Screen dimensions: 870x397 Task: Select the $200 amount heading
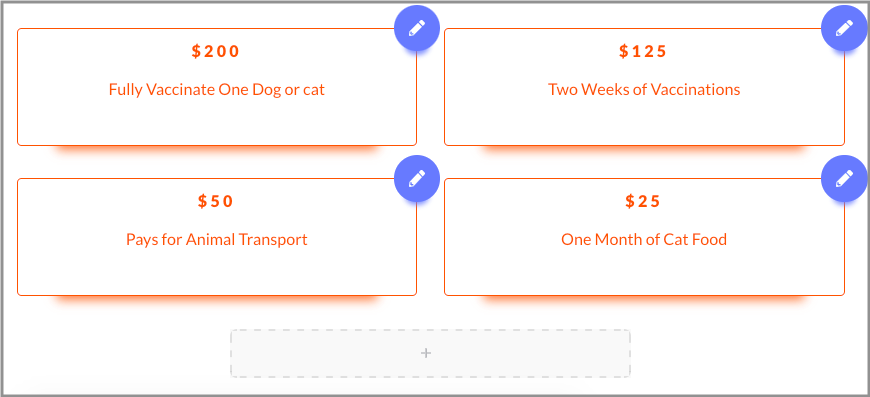point(216,51)
